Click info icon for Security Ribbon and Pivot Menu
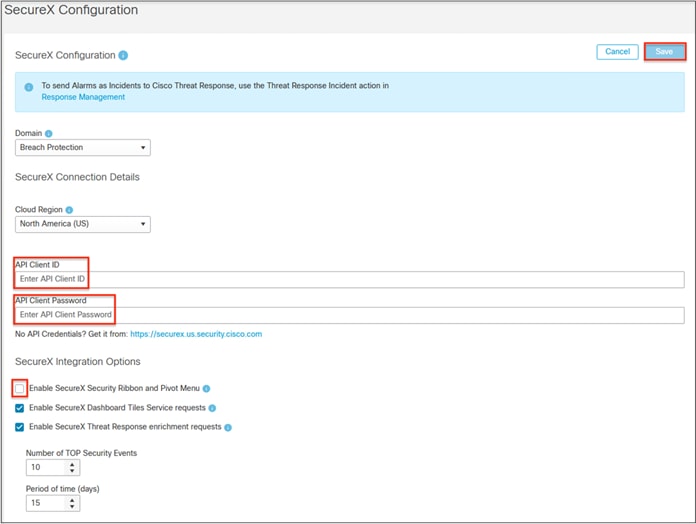Screen dimensions: 696x524 pyautogui.click(x=206, y=389)
